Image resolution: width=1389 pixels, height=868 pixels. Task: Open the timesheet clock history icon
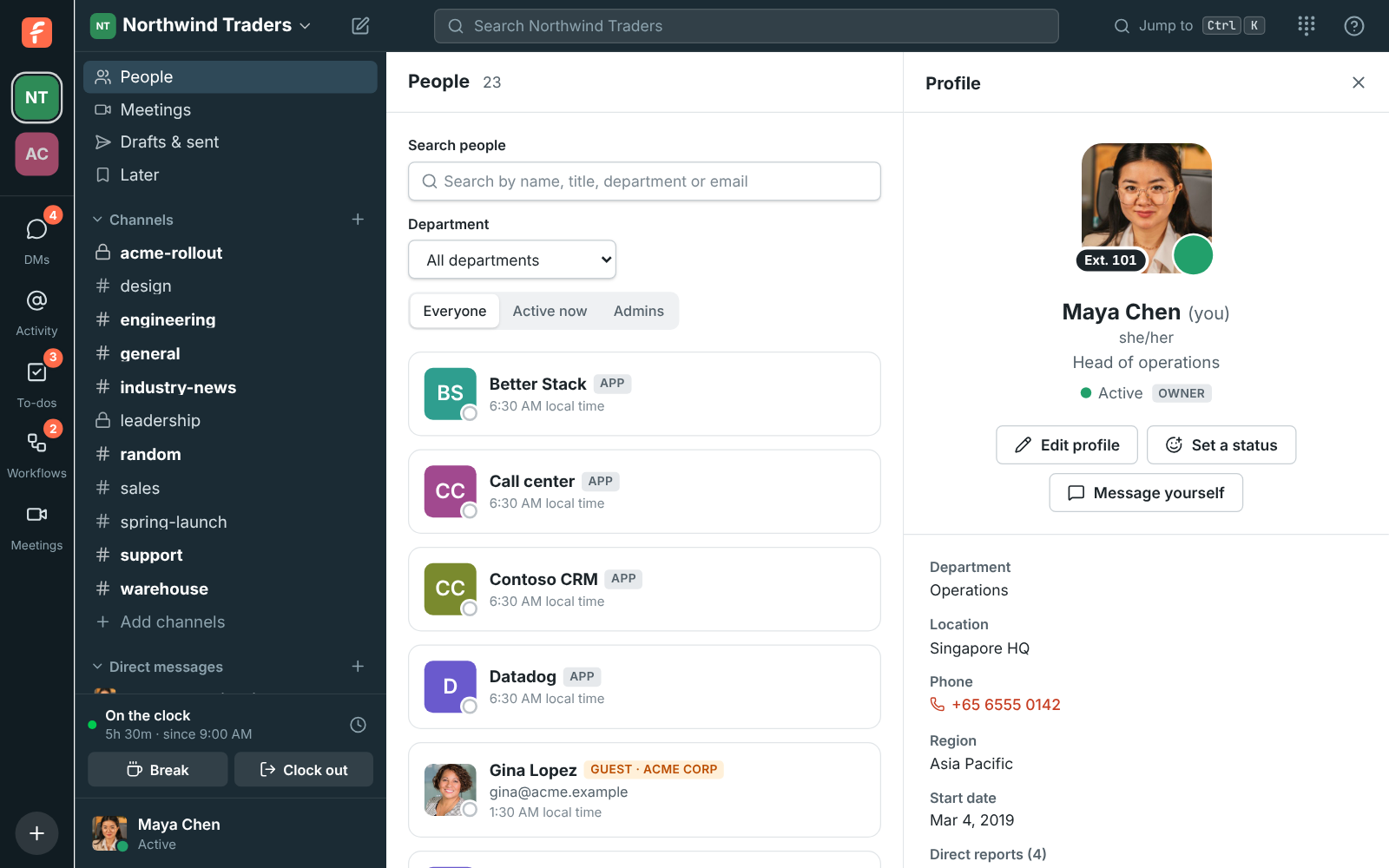(x=358, y=725)
